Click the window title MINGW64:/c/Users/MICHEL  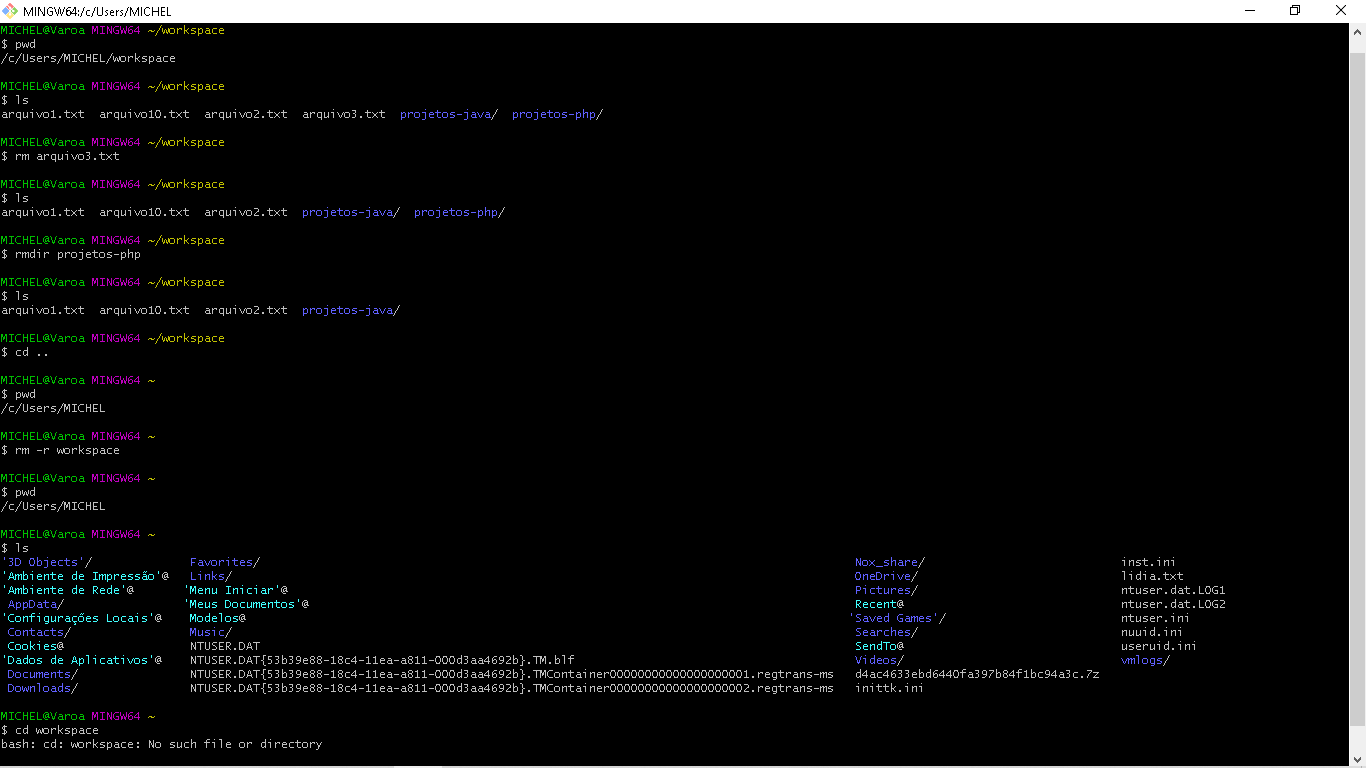97,11
